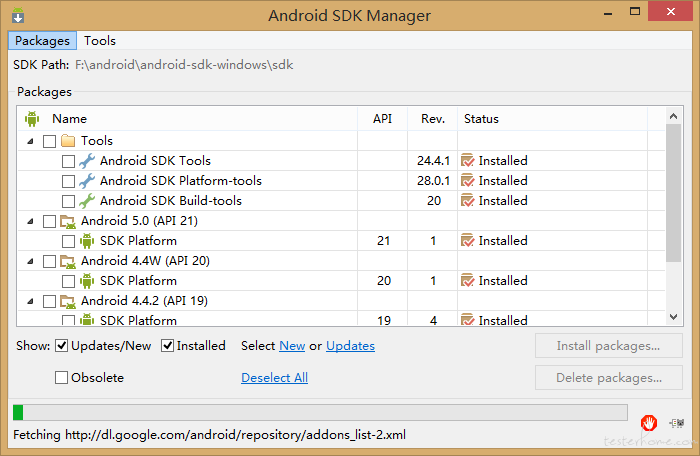Click the wrench icon for Android SDK Tools
700x456 pixels.
tap(87, 161)
